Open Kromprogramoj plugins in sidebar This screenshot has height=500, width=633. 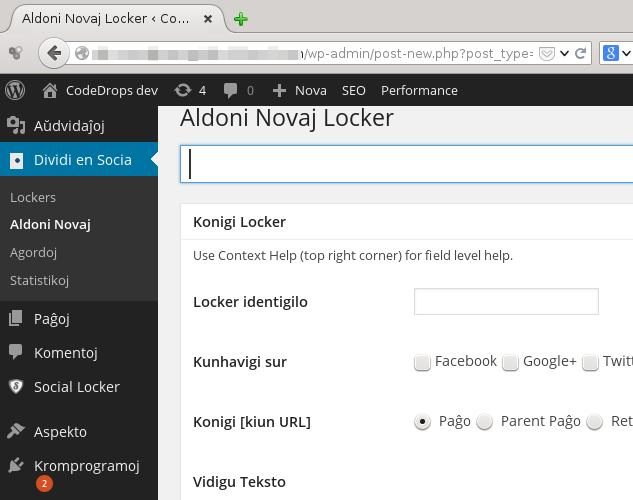[x=86, y=466]
